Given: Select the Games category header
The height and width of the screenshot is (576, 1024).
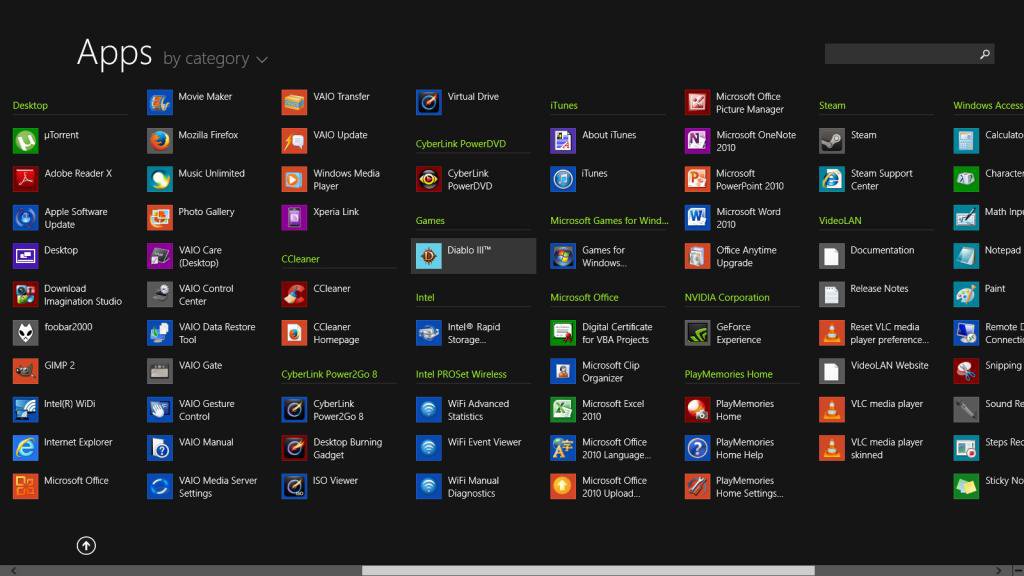Looking at the screenshot, I should tap(430, 221).
